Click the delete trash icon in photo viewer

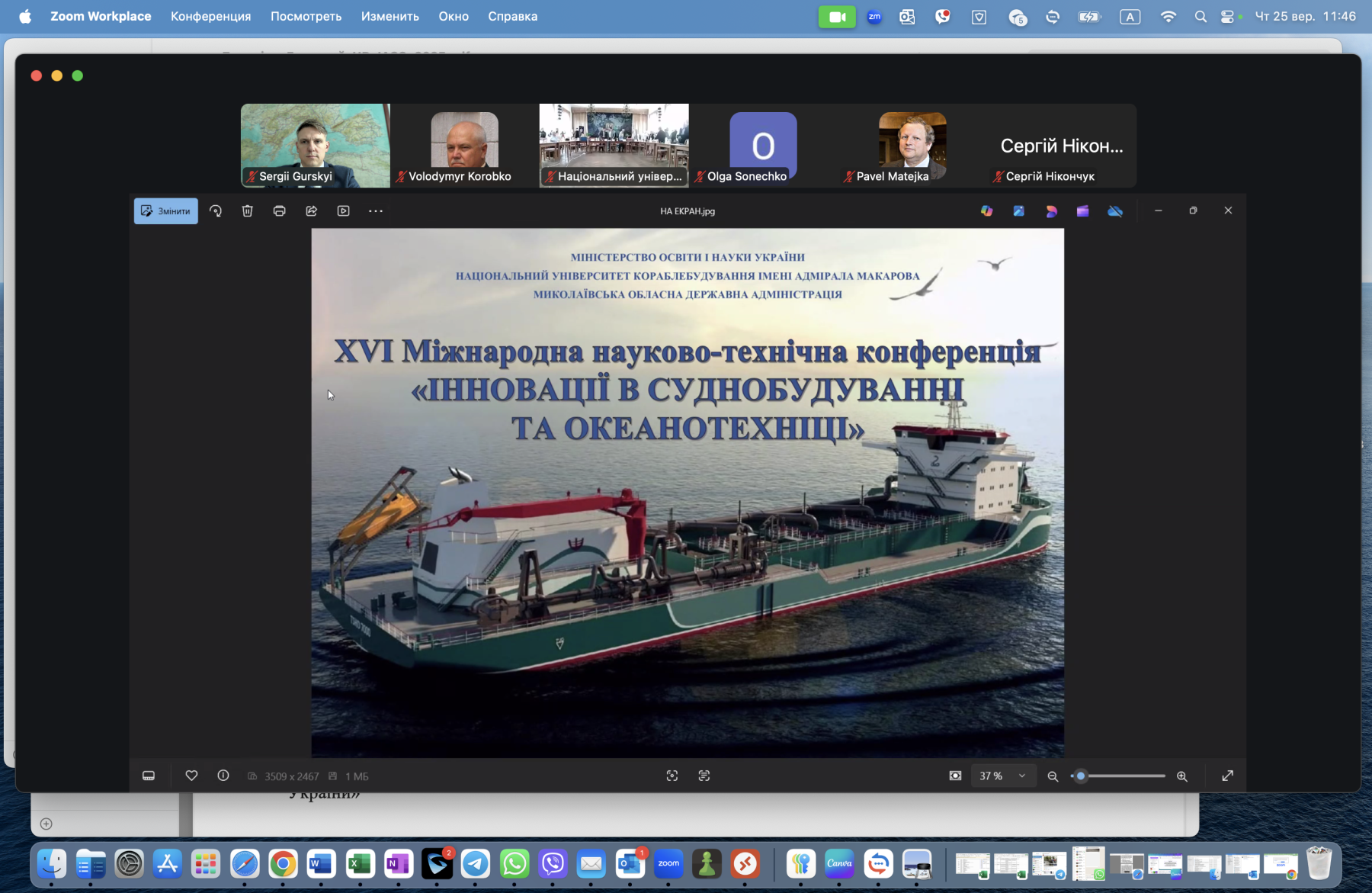(248, 211)
